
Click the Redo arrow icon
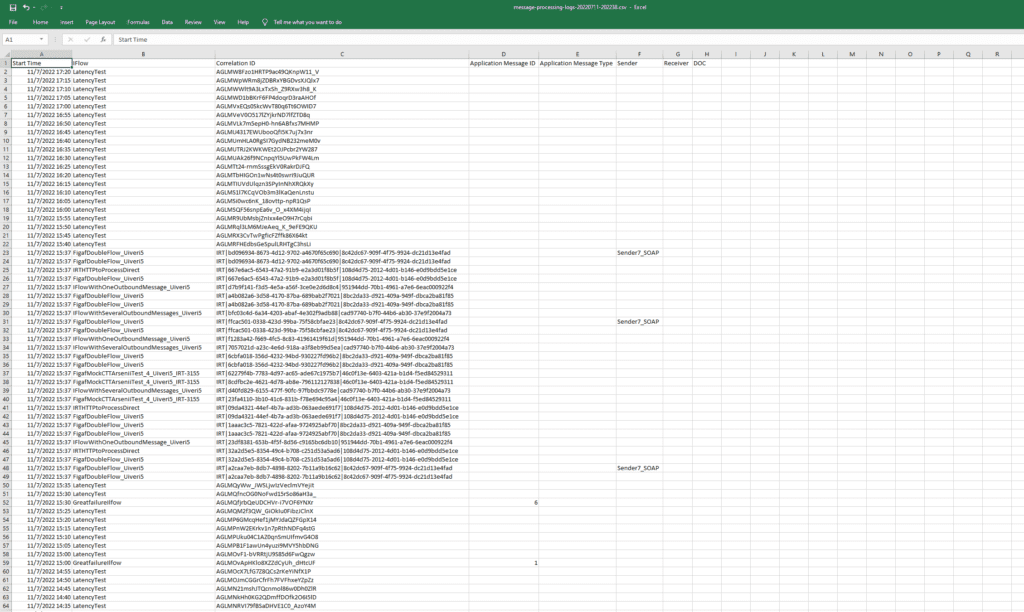(44, 7)
